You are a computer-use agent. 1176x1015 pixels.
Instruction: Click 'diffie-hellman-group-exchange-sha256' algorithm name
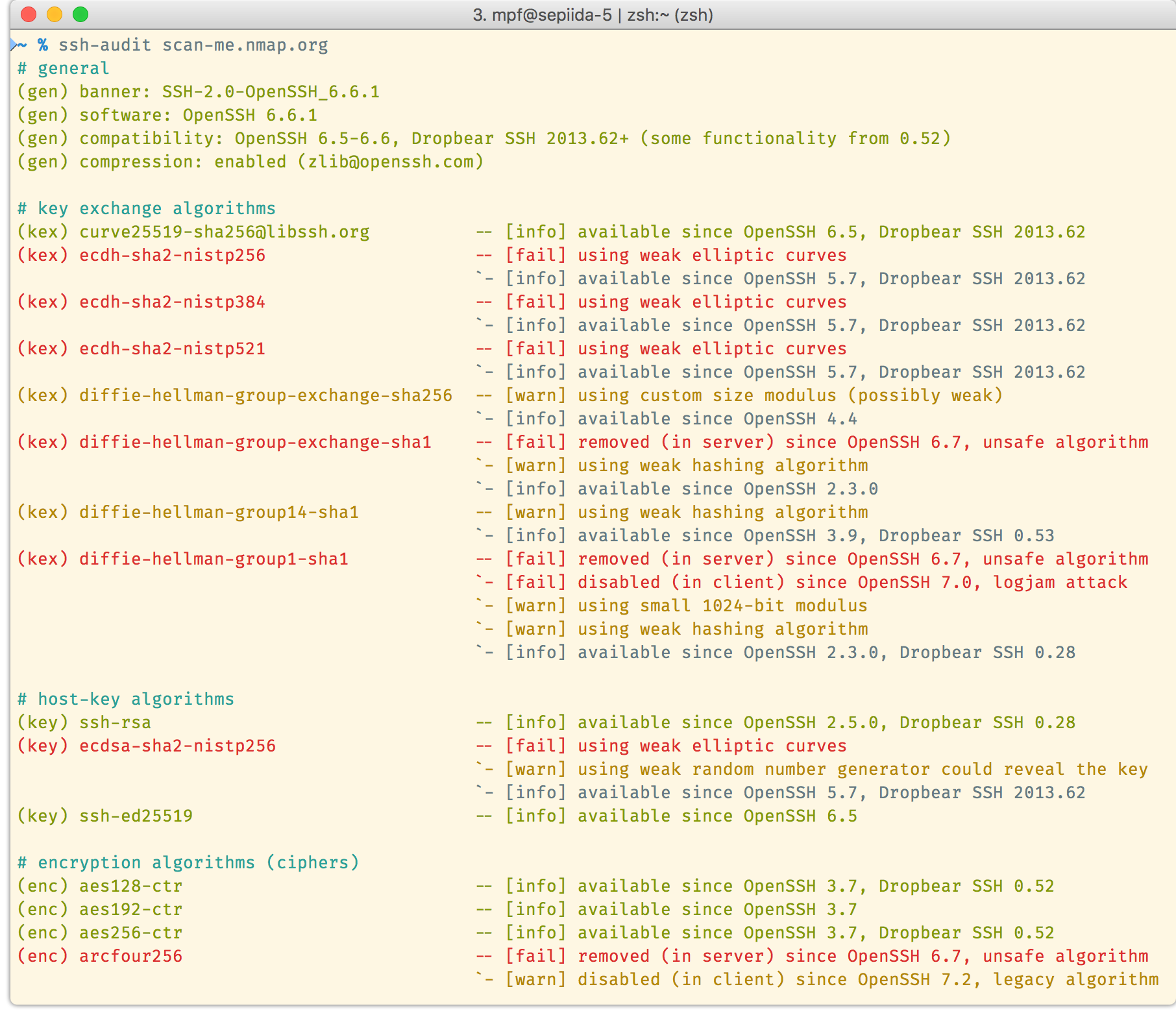265,395
